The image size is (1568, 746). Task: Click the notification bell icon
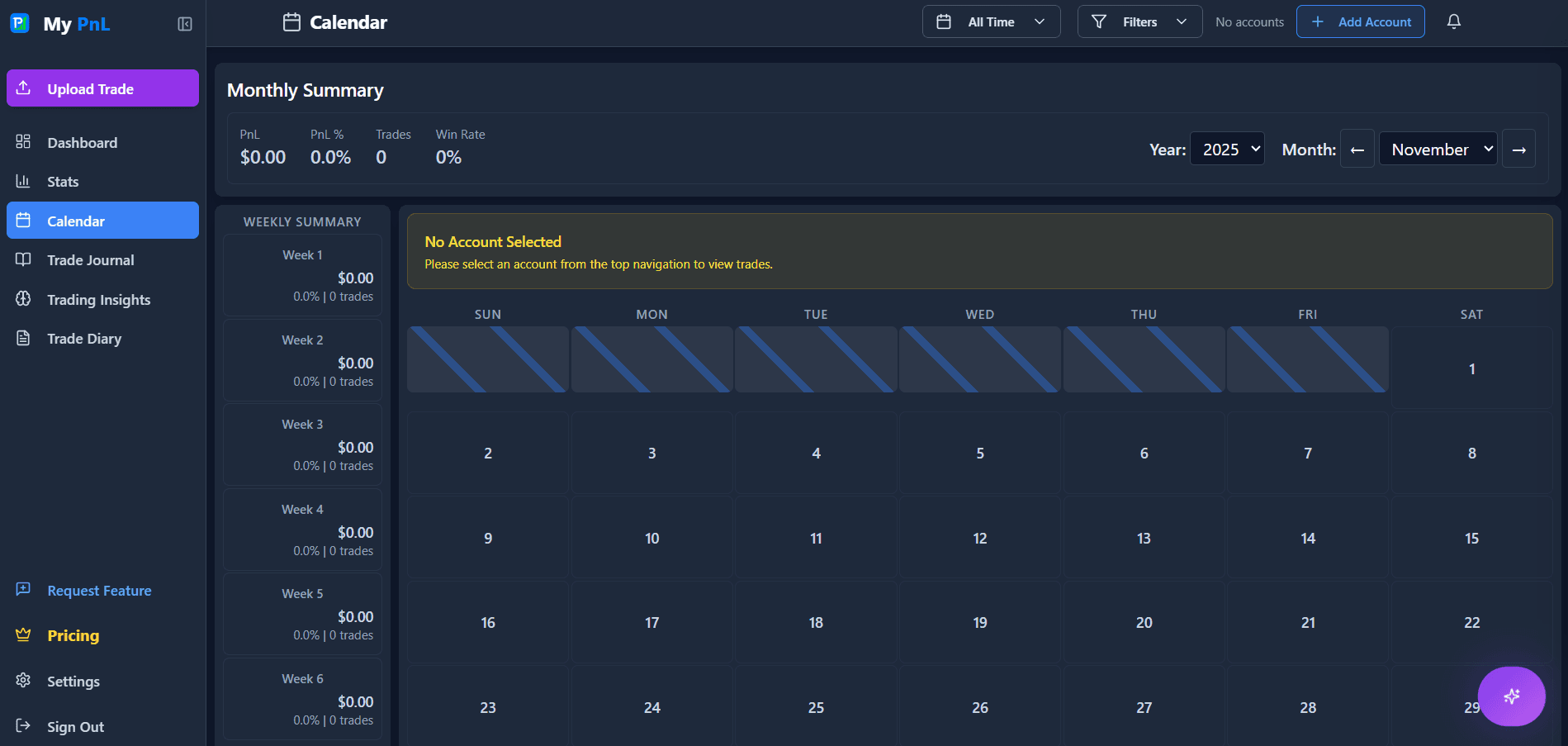click(1453, 21)
